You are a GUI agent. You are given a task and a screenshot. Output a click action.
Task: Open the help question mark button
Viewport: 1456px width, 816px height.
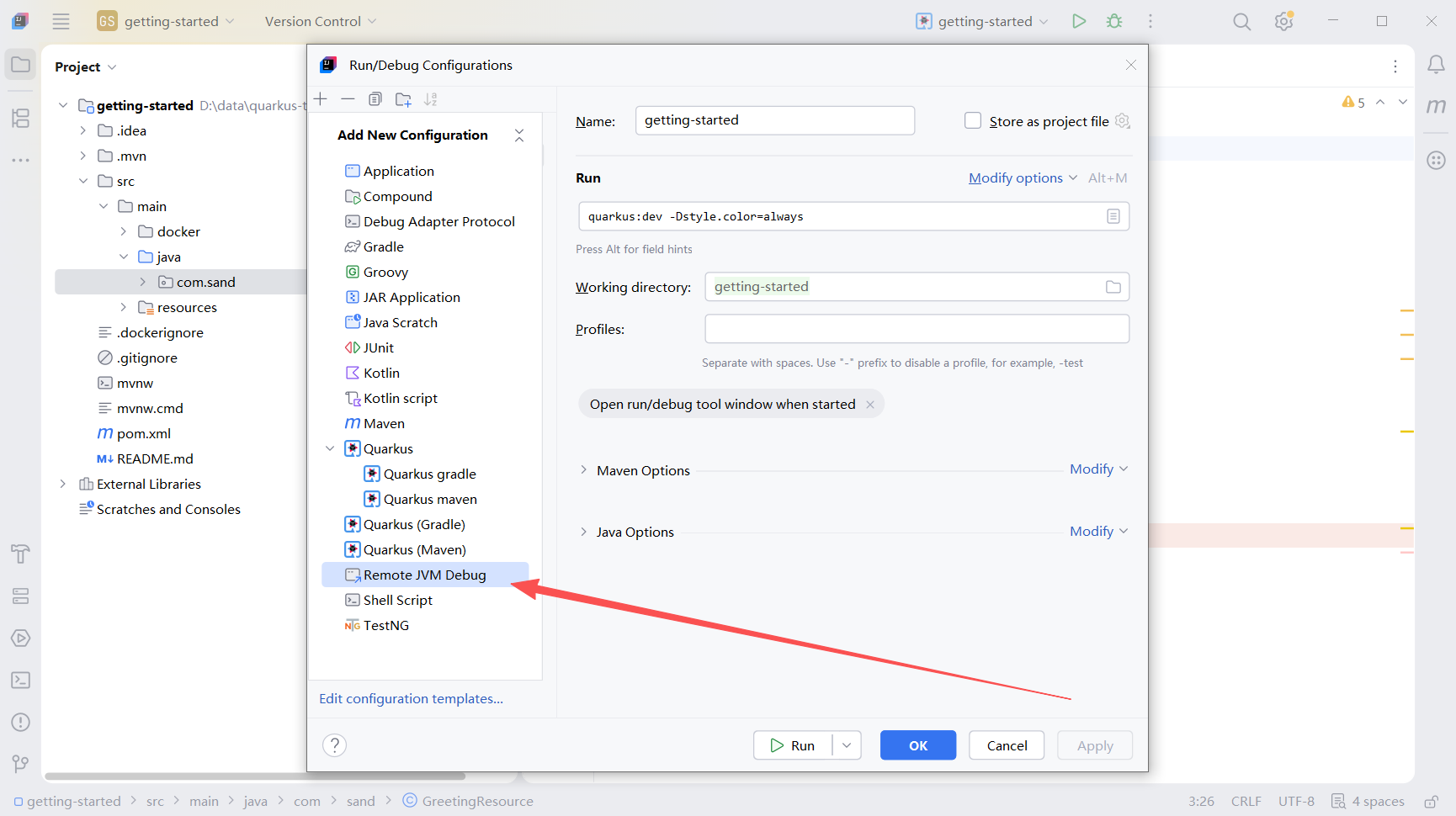(334, 745)
